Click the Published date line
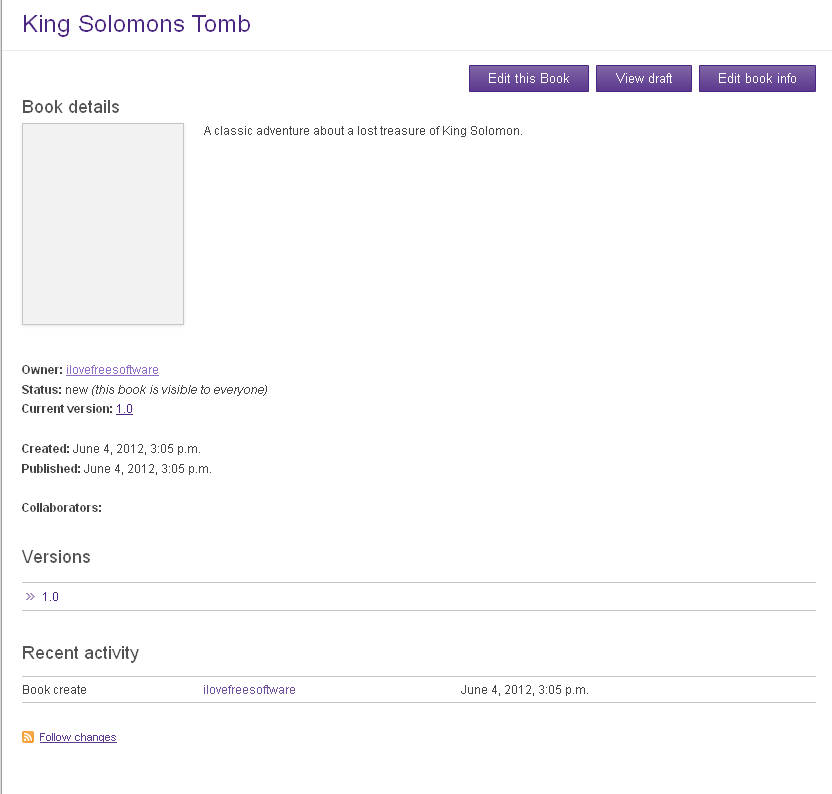The width and height of the screenshot is (832, 794). pyautogui.click(x=116, y=469)
